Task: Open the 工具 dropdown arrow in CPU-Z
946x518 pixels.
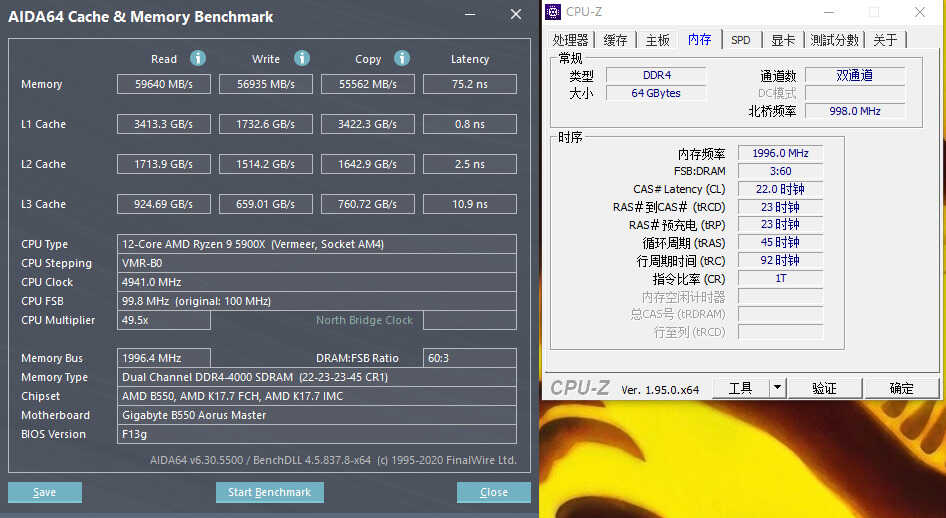Action: coord(778,388)
